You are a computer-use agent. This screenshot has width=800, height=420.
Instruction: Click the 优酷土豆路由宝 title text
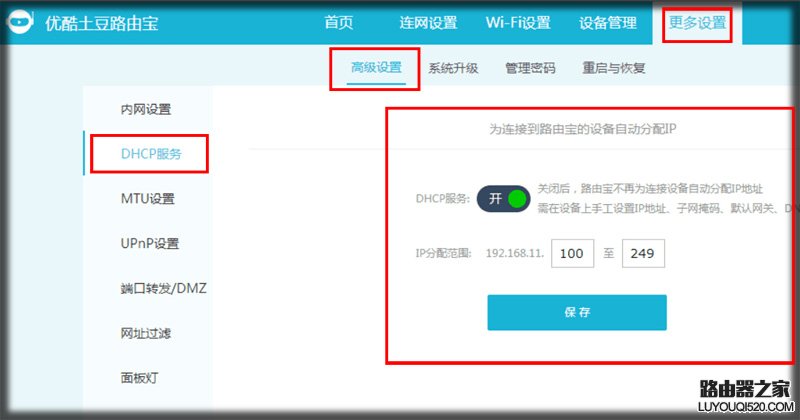[102, 23]
